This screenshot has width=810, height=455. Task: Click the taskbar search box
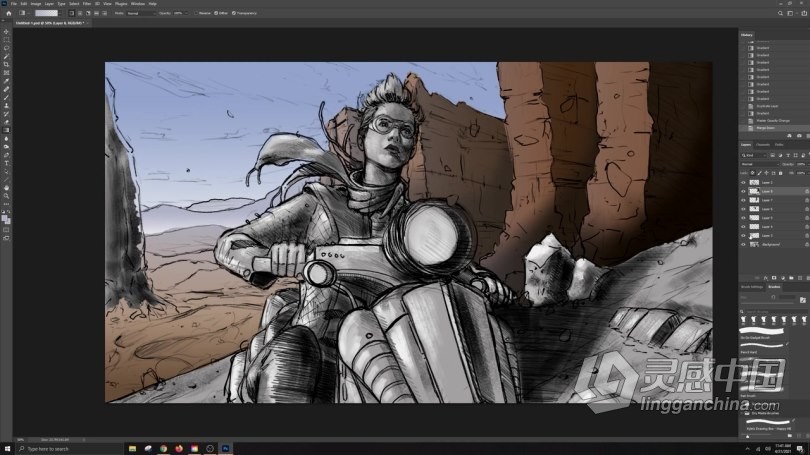click(x=69, y=449)
